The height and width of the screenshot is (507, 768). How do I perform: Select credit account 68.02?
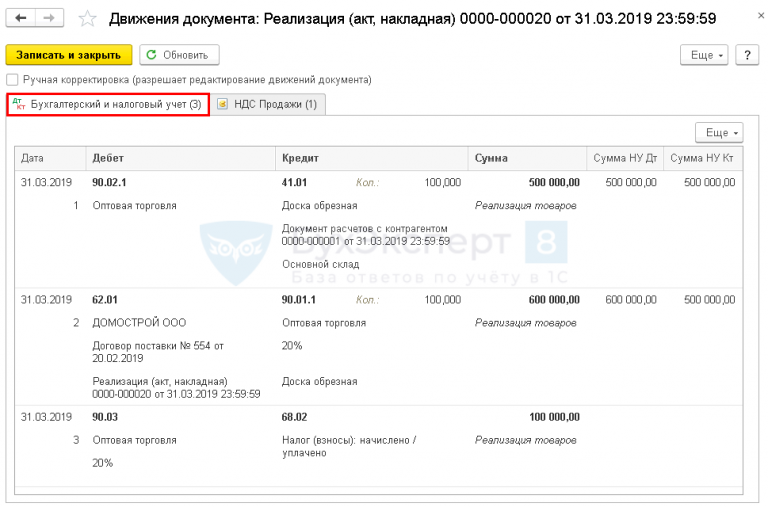pos(294,417)
